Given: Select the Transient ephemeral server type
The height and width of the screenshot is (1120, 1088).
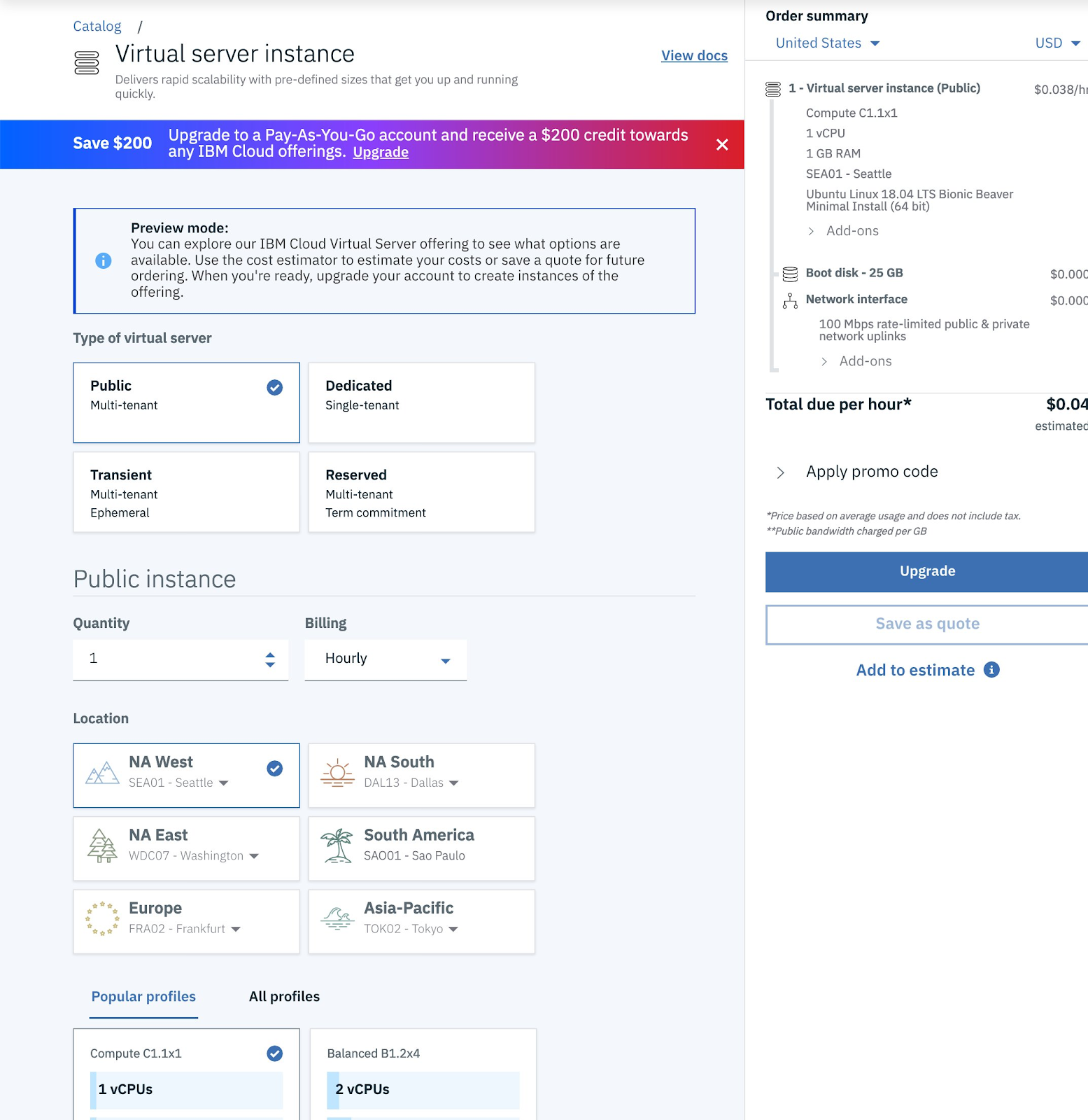Looking at the screenshot, I should [x=187, y=492].
